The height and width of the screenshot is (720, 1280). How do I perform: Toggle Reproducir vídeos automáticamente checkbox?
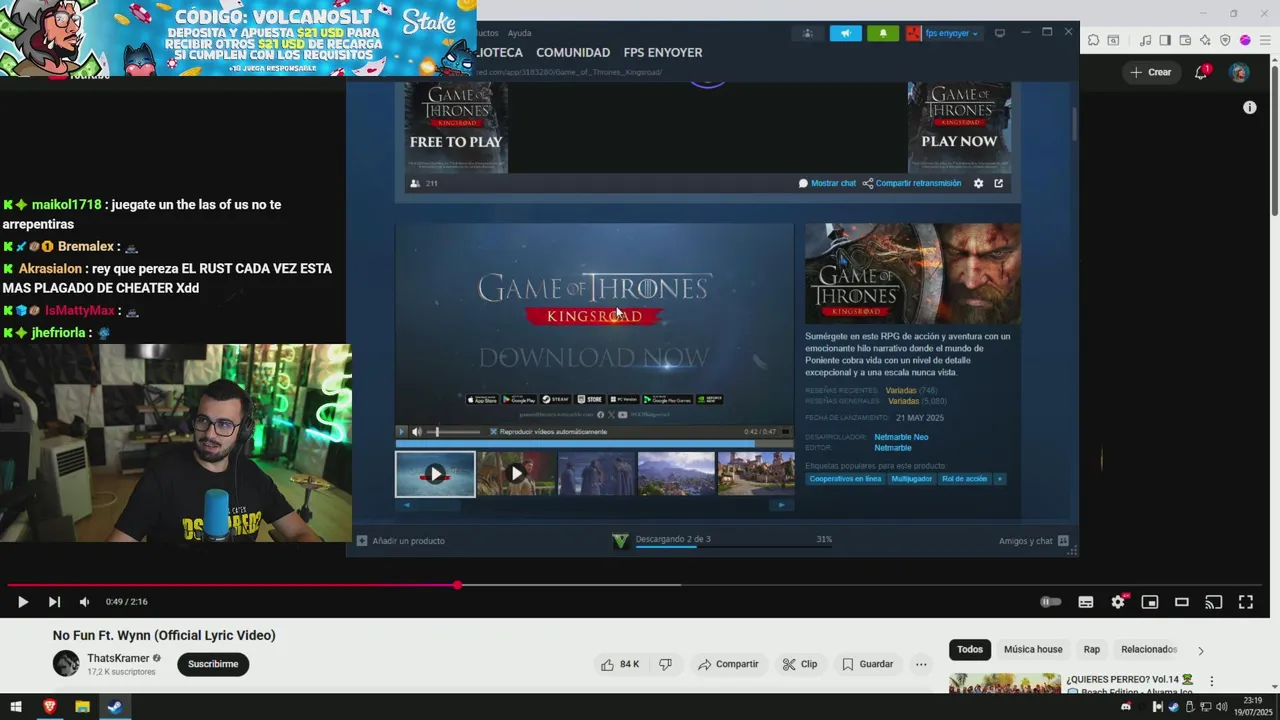coord(493,432)
